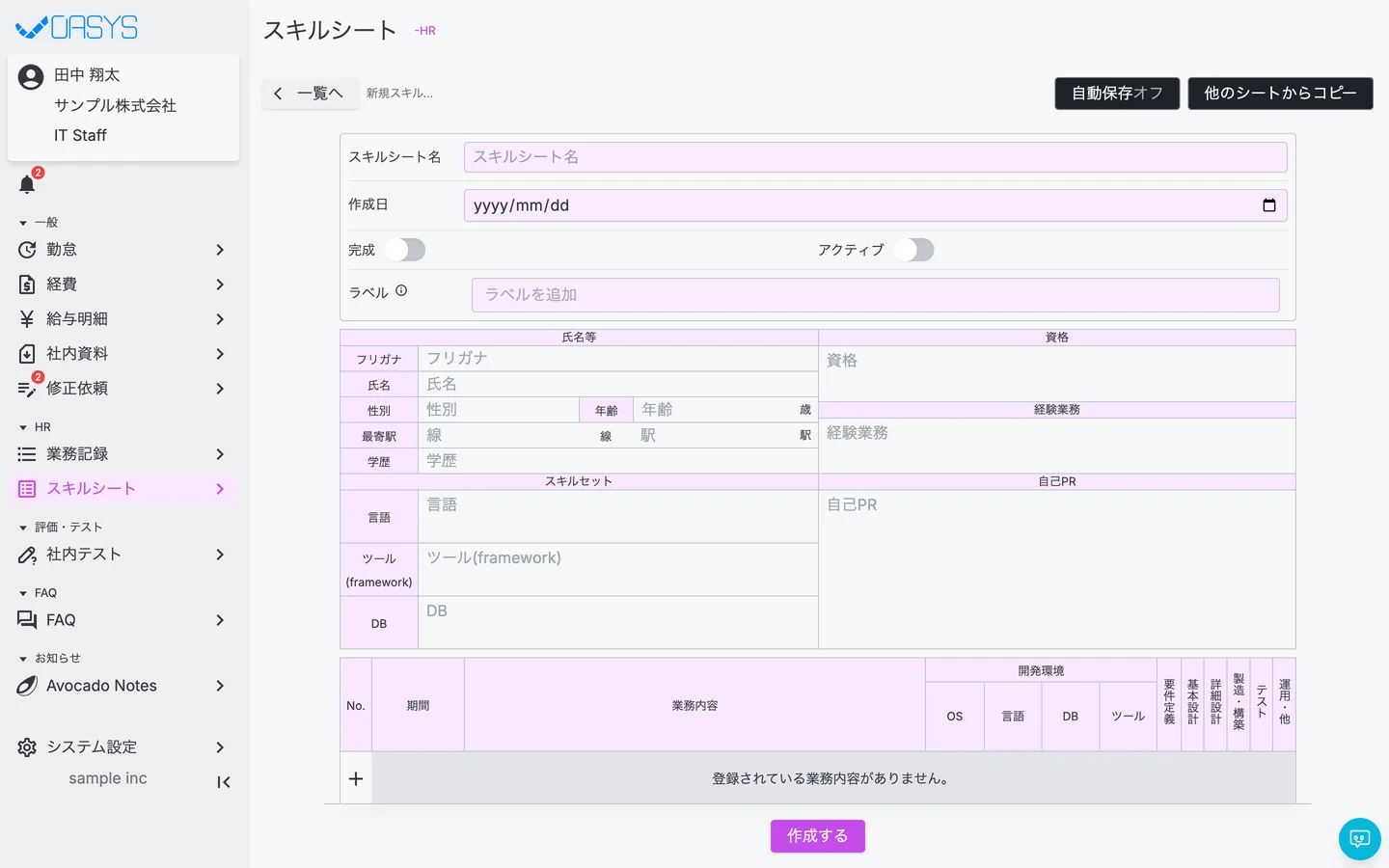Add a work history row with plus
Viewport: 1389px width, 868px height.
click(x=356, y=778)
